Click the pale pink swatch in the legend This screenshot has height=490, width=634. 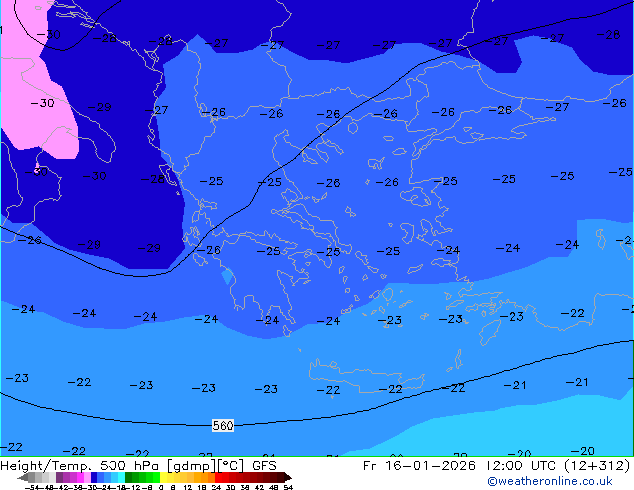point(87,477)
